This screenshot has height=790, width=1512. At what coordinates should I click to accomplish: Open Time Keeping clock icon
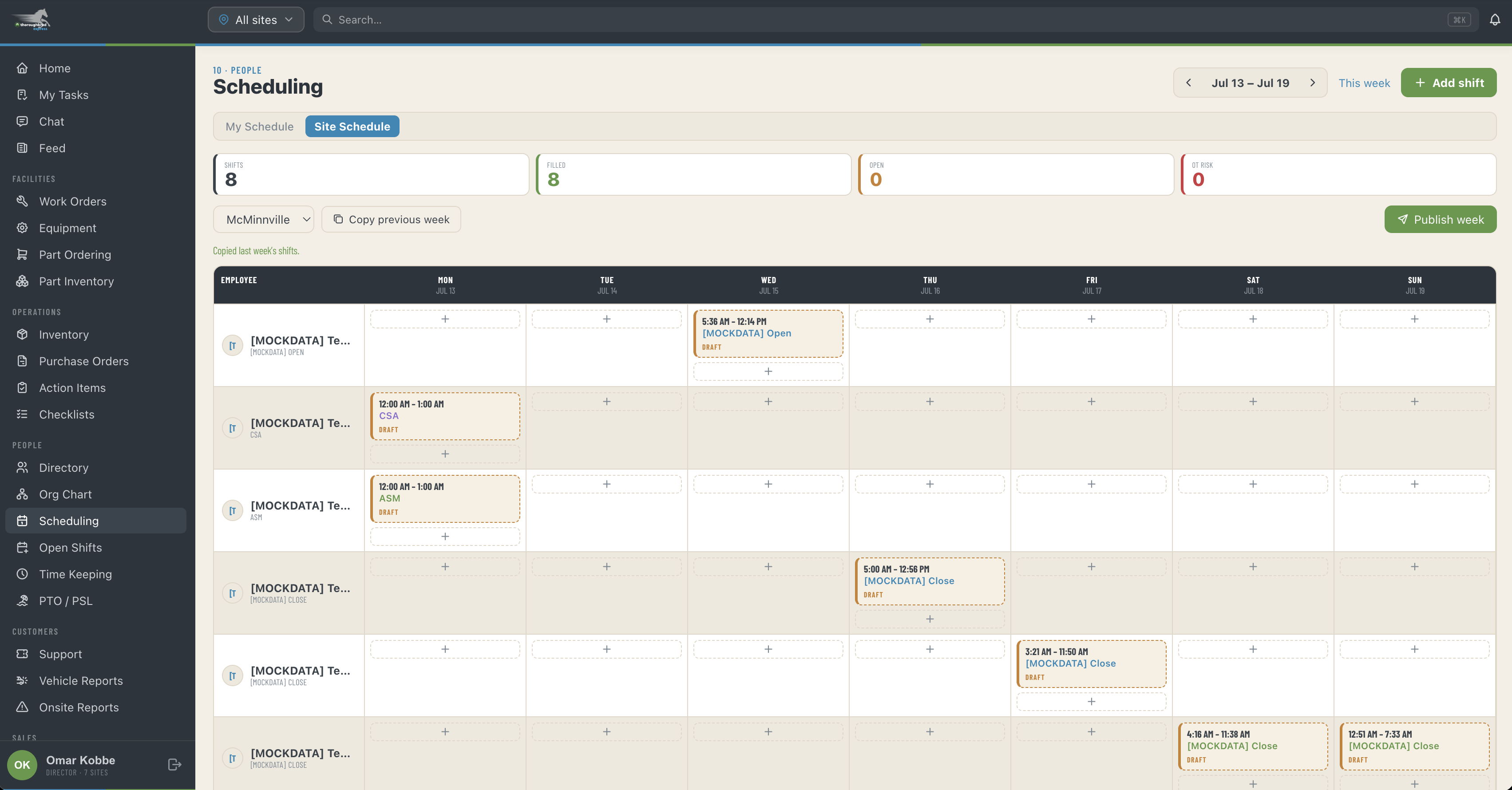coord(22,574)
